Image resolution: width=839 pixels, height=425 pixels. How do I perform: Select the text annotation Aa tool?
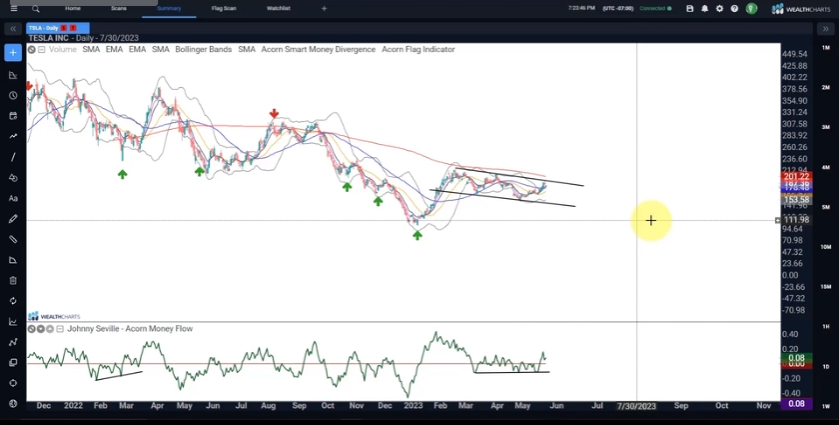pos(13,198)
